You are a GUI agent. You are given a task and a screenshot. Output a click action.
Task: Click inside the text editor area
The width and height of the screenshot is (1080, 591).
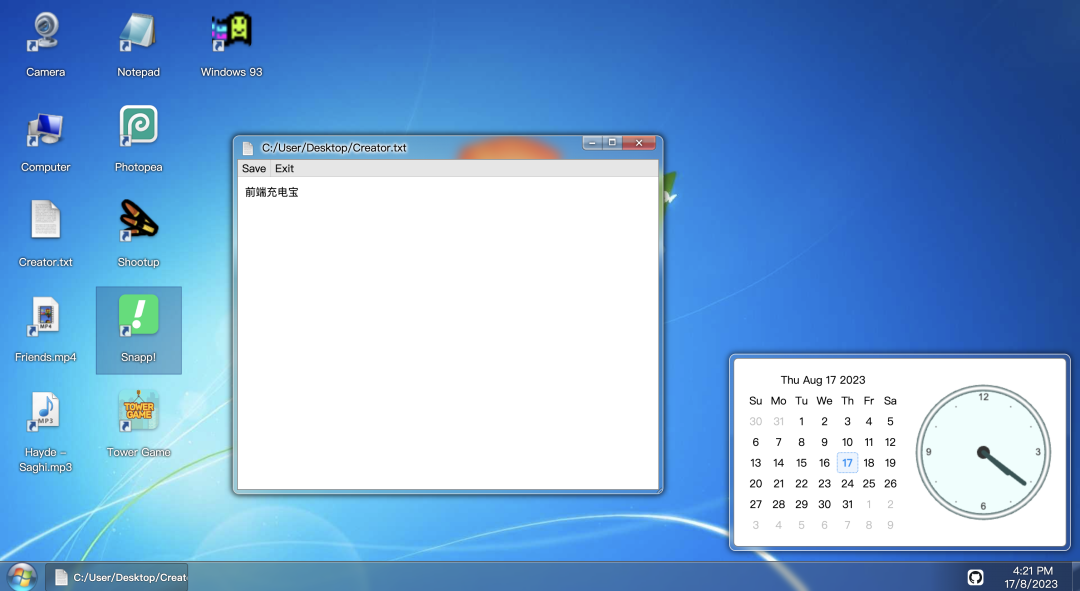tap(448, 333)
